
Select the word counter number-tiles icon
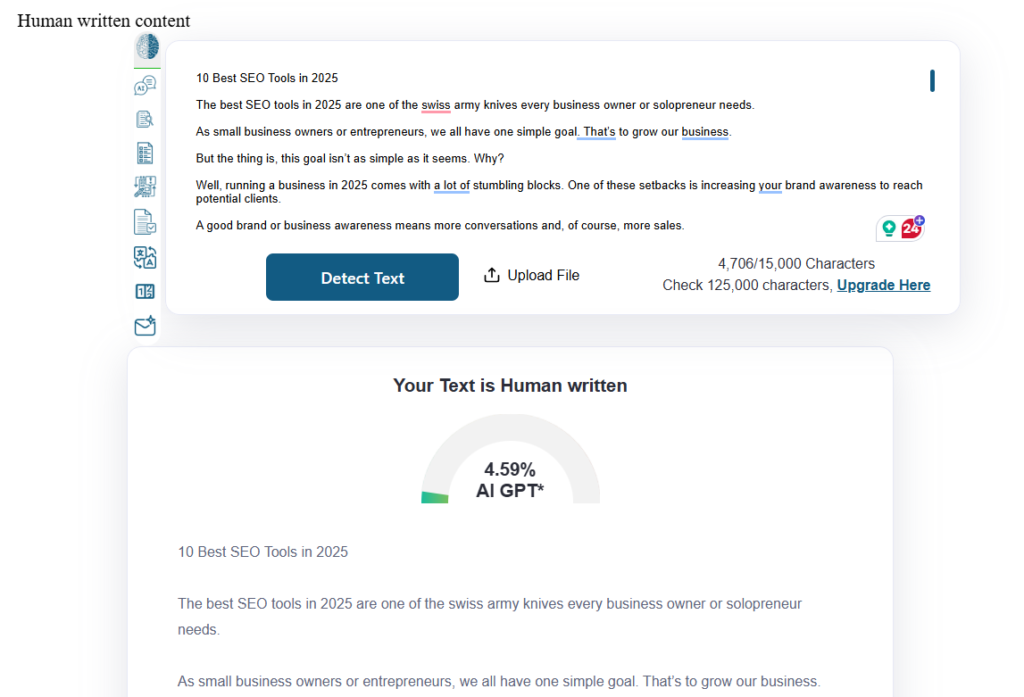[x=145, y=291]
